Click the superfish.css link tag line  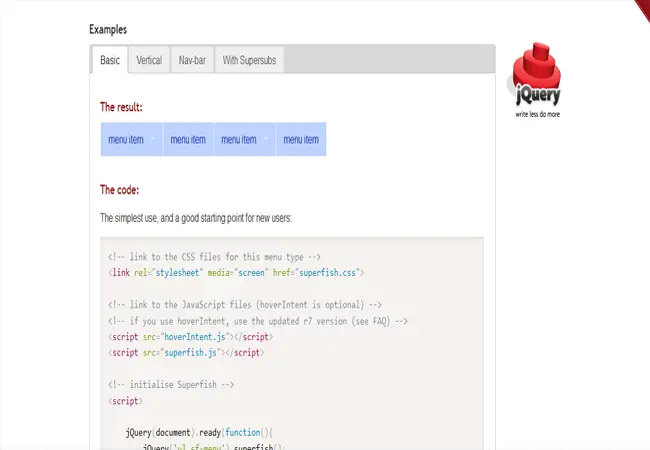coord(236,273)
